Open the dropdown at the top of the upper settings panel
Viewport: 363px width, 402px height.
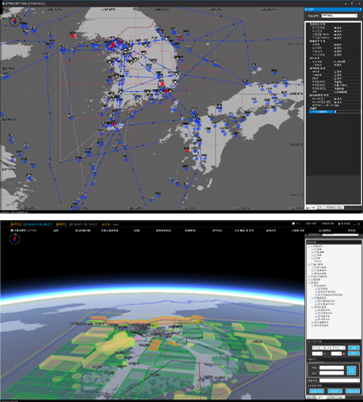point(339,16)
